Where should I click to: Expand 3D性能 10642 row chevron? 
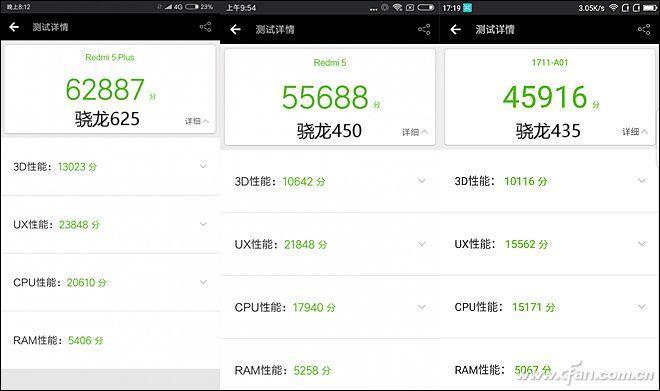click(x=421, y=181)
